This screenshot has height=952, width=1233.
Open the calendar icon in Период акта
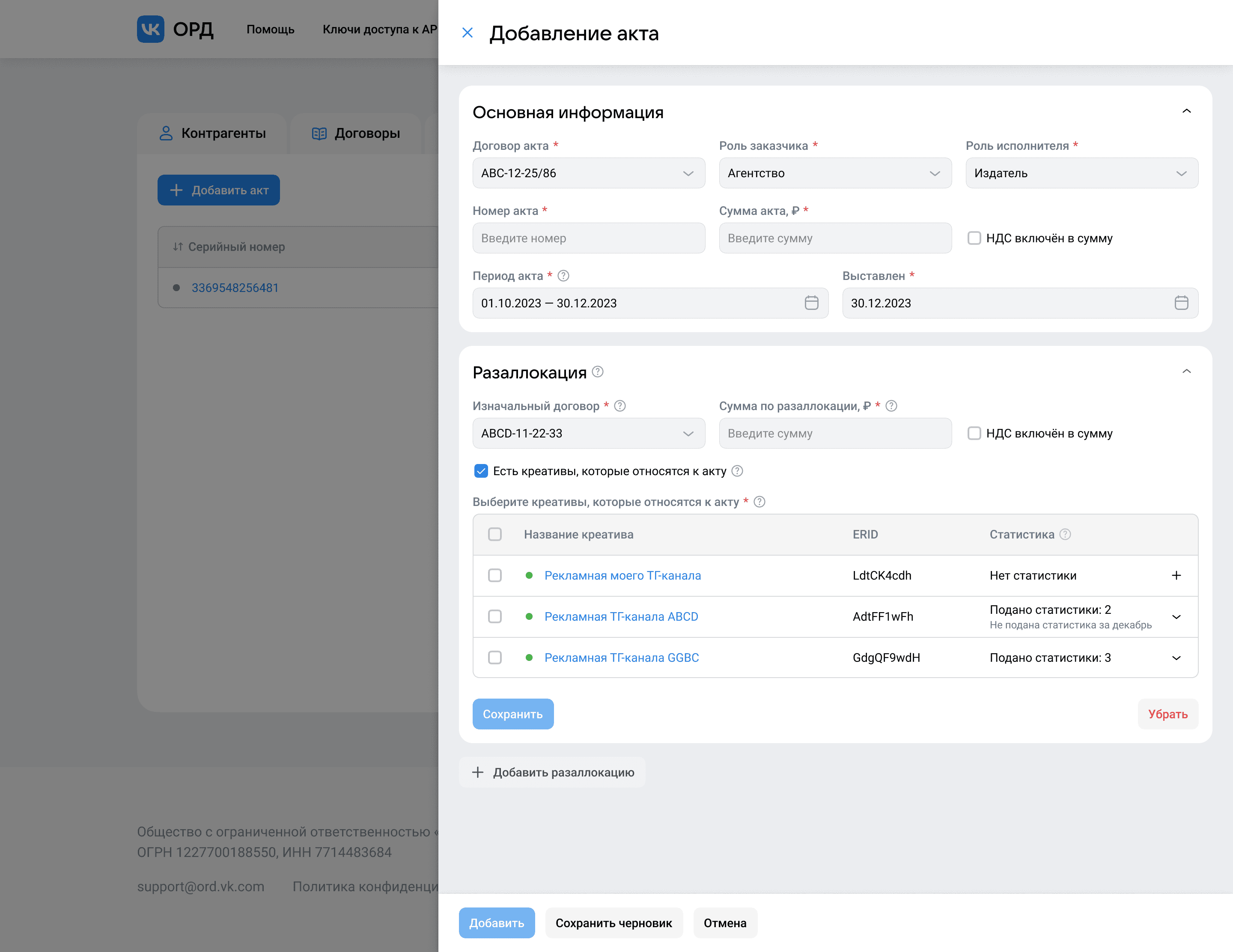[x=811, y=303]
